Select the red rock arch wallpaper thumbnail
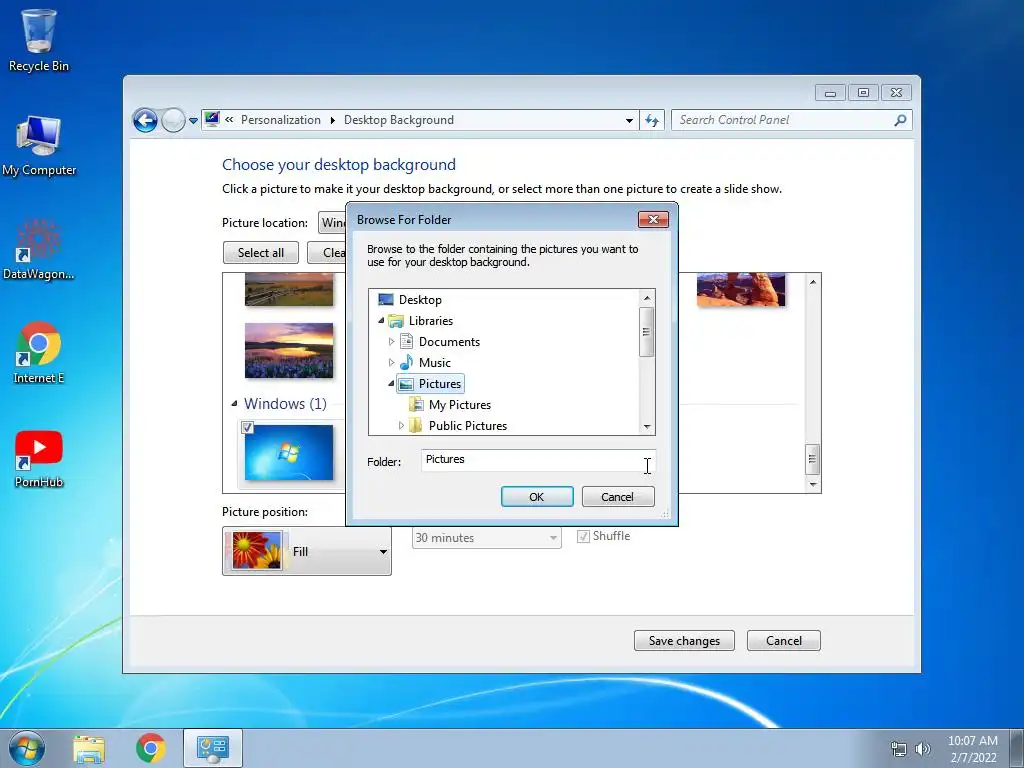Image resolution: width=1024 pixels, height=768 pixels. tap(741, 290)
